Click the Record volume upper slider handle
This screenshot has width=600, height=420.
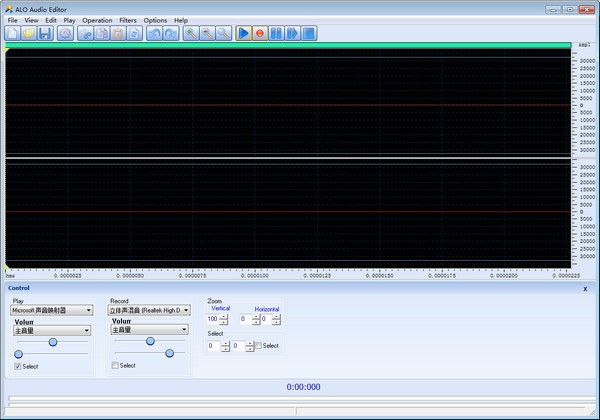pyautogui.click(x=150, y=341)
